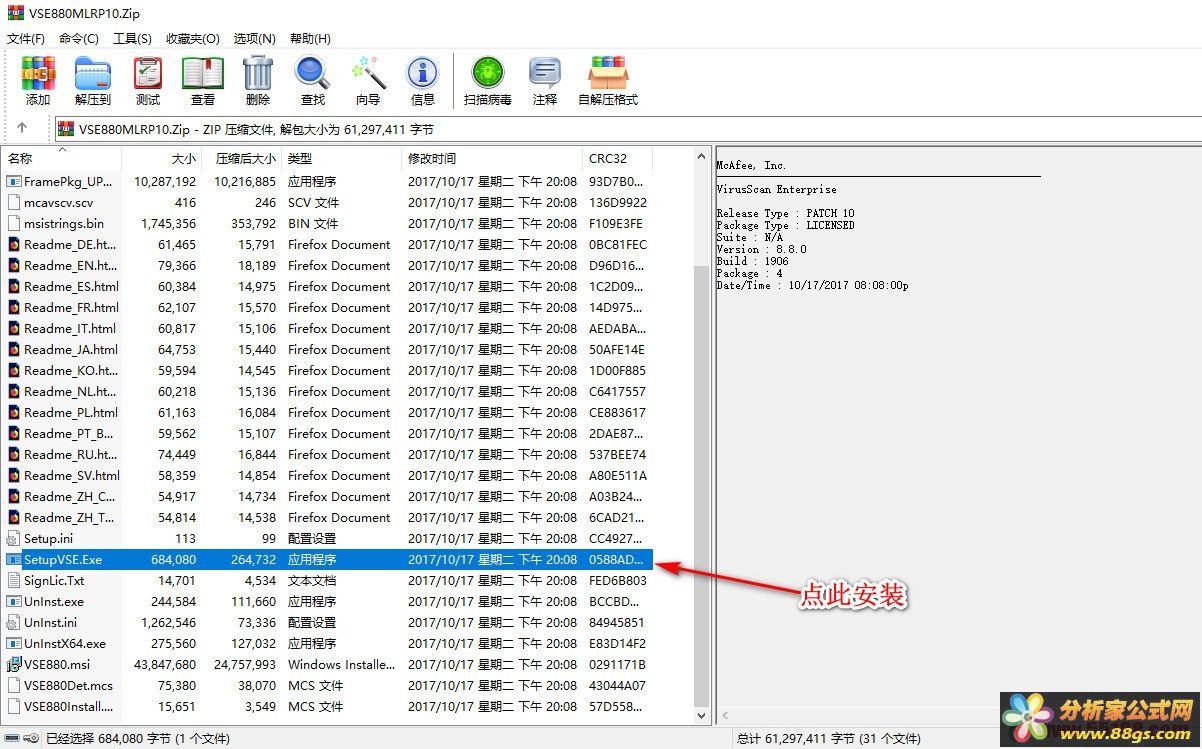Click the up-one-level arrow button

(22, 128)
